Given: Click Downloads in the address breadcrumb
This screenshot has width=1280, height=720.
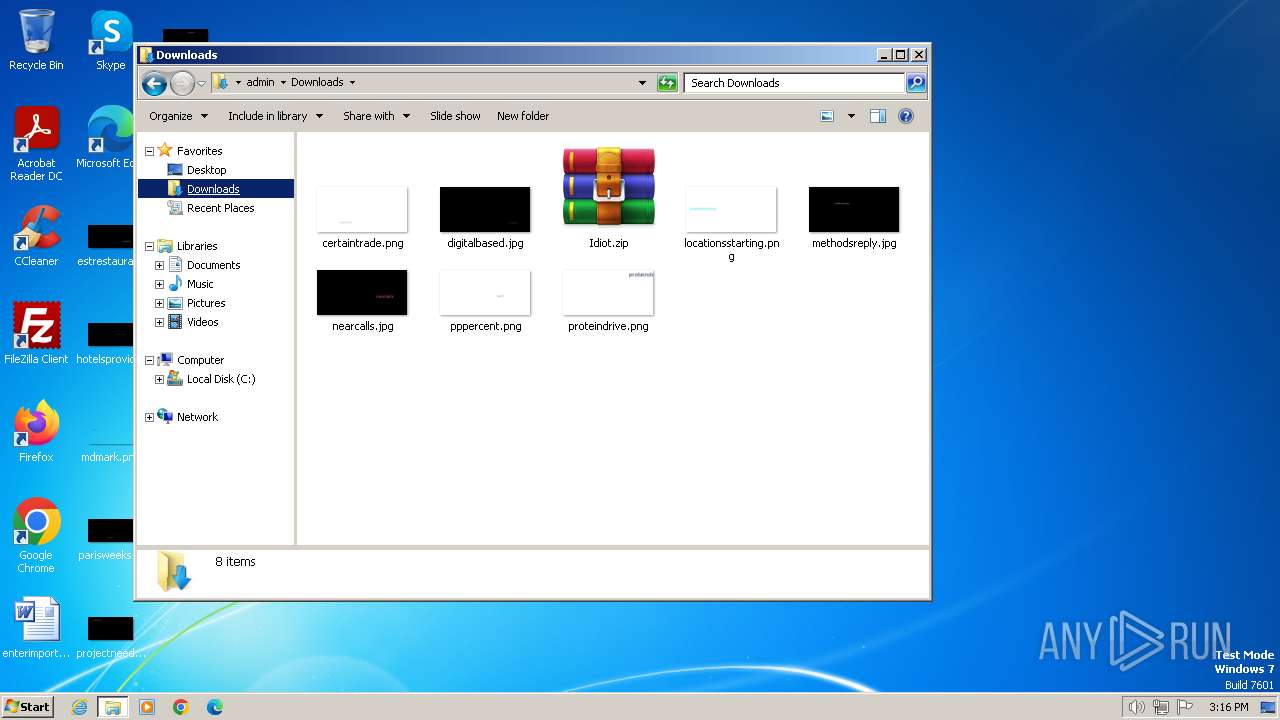Looking at the screenshot, I should (317, 83).
